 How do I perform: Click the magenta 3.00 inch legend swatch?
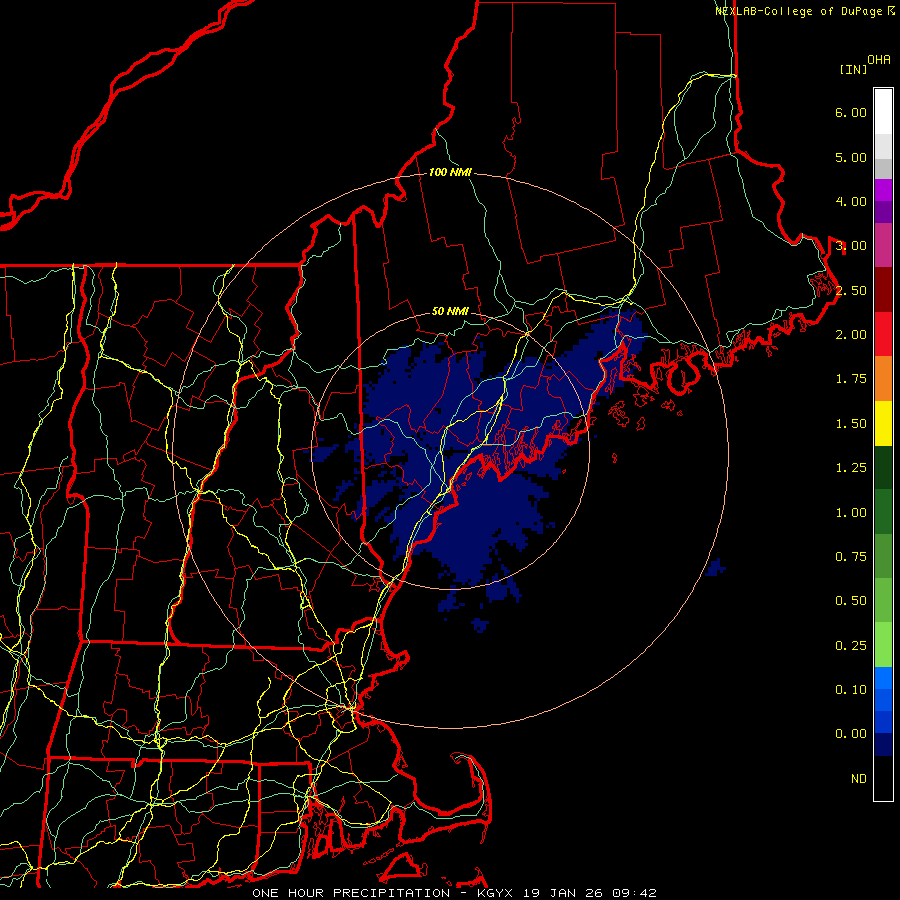883,245
